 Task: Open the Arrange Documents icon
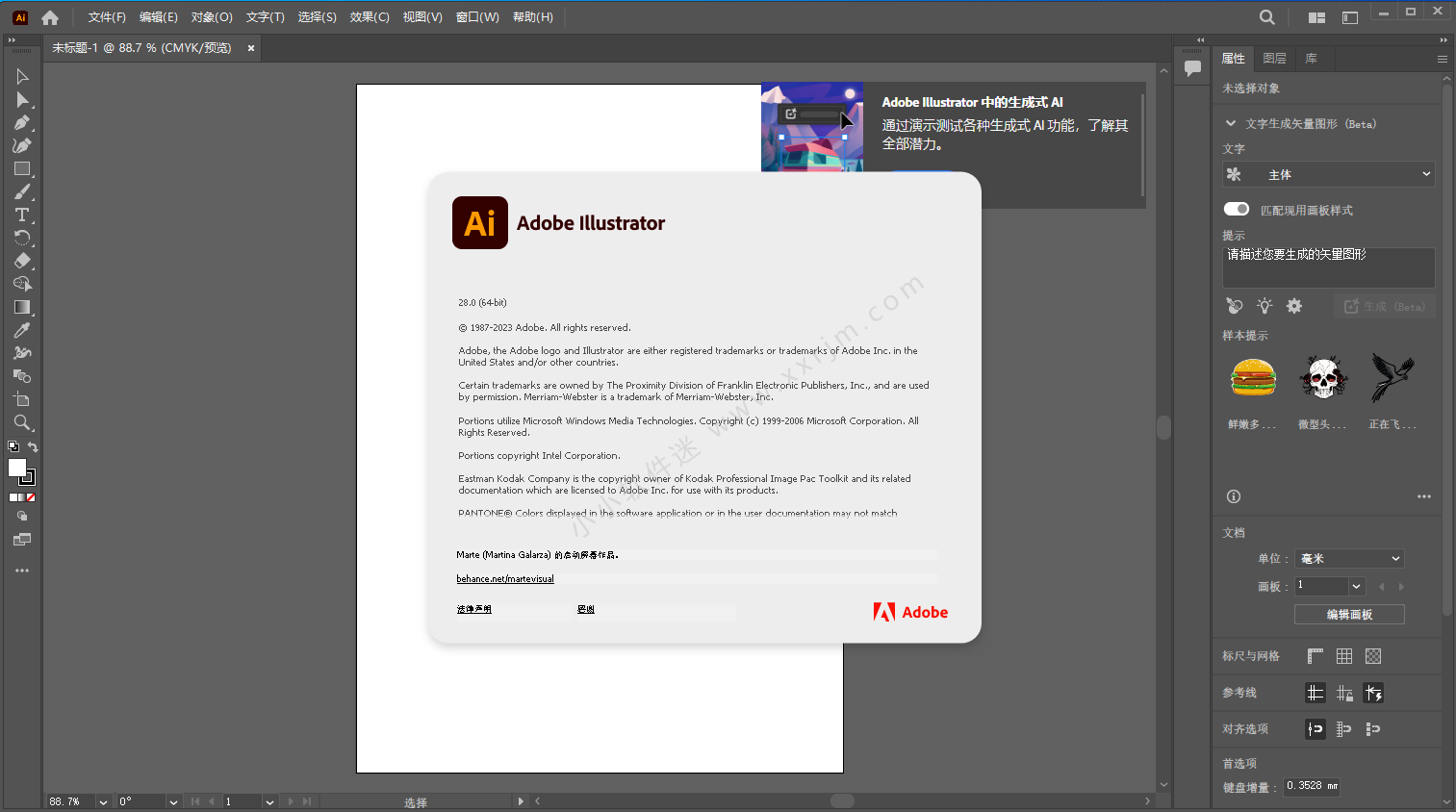pyautogui.click(x=1317, y=17)
